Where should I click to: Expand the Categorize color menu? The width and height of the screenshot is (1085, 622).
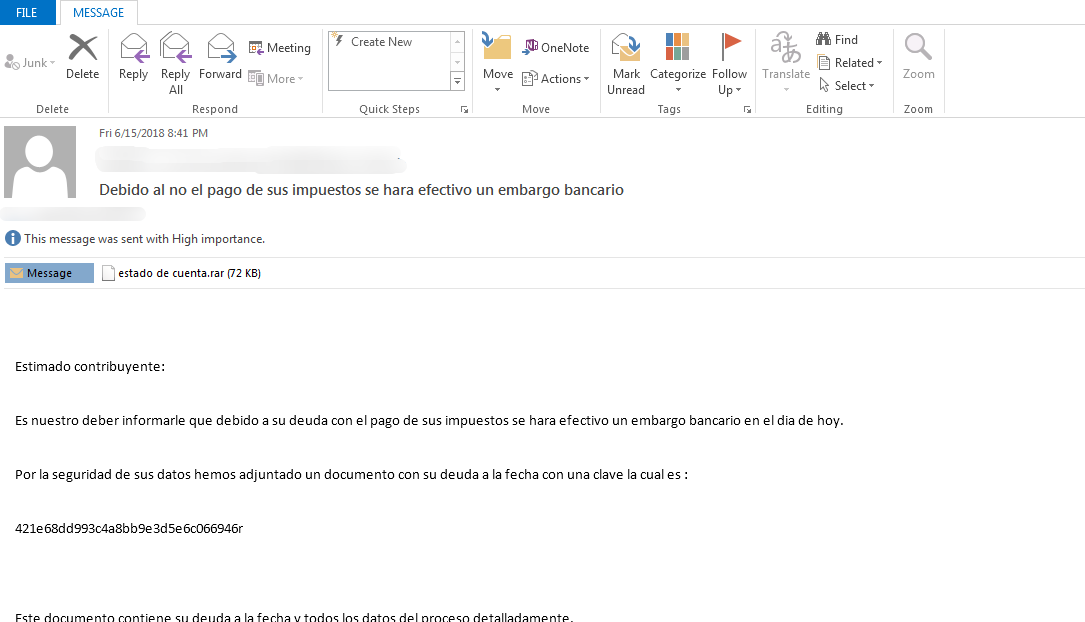(678, 62)
